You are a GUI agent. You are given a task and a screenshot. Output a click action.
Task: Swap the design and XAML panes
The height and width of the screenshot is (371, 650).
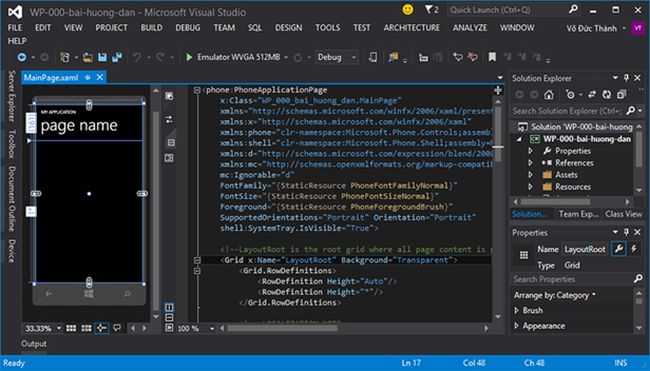click(x=169, y=119)
